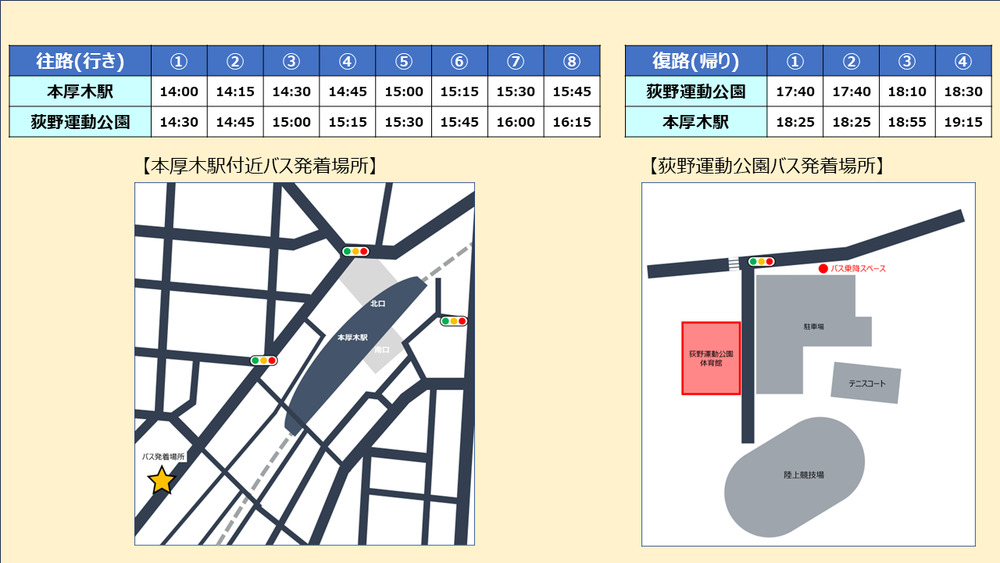Viewport: 1000px width, 563px height.
Task: Select column ⑧ header in outbound table
Action: click(x=572, y=61)
